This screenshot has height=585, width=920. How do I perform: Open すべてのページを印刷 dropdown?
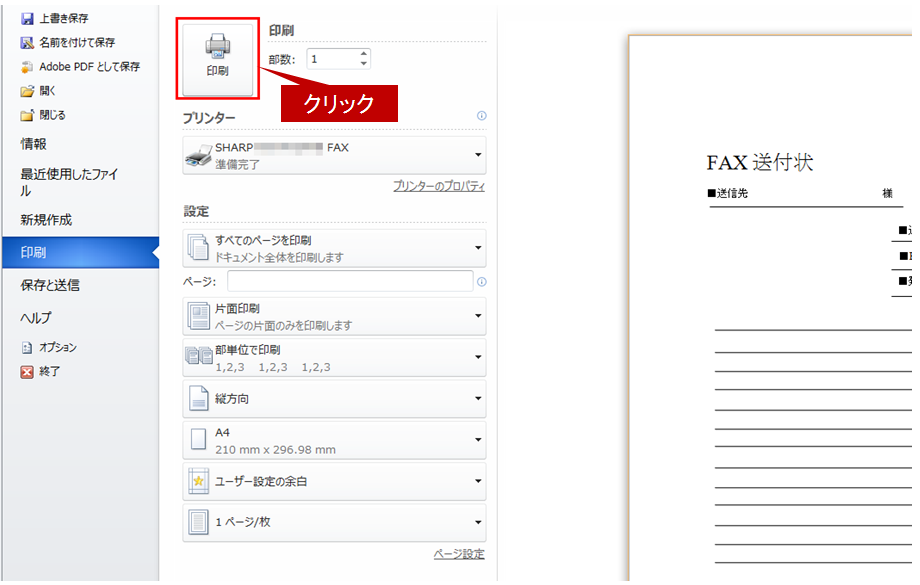pos(334,249)
